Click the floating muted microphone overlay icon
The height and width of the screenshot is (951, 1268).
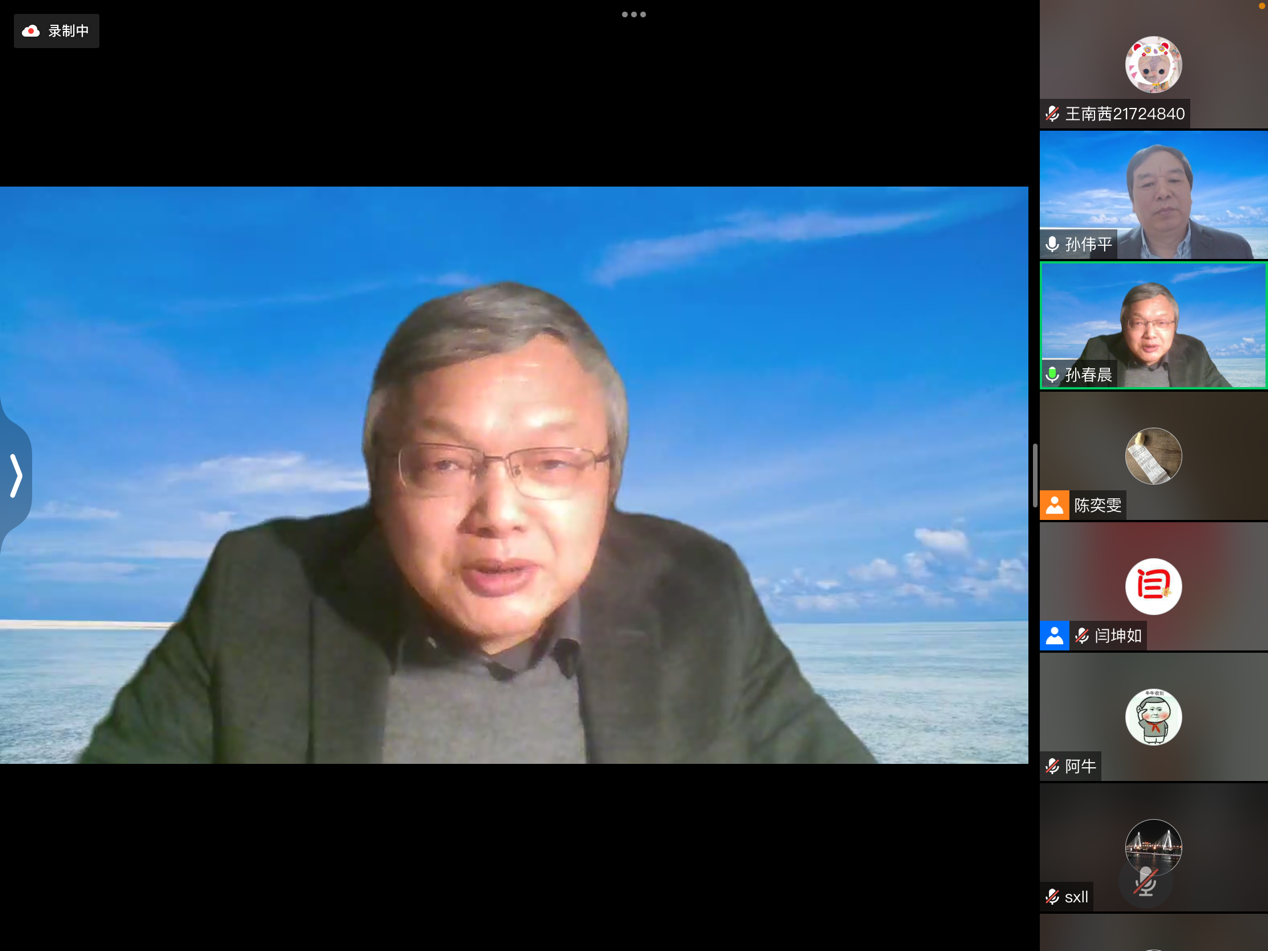[x=1145, y=882]
